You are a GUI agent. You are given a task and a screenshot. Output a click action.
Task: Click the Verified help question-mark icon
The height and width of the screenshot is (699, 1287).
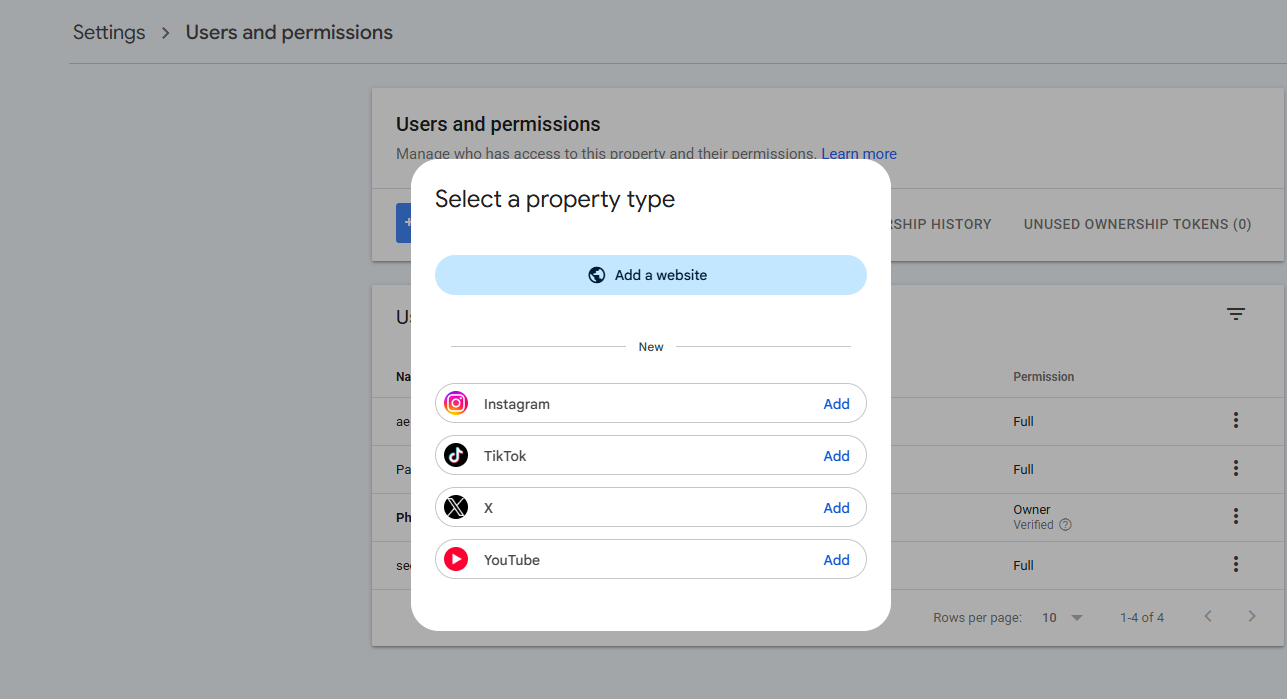pos(1065,525)
